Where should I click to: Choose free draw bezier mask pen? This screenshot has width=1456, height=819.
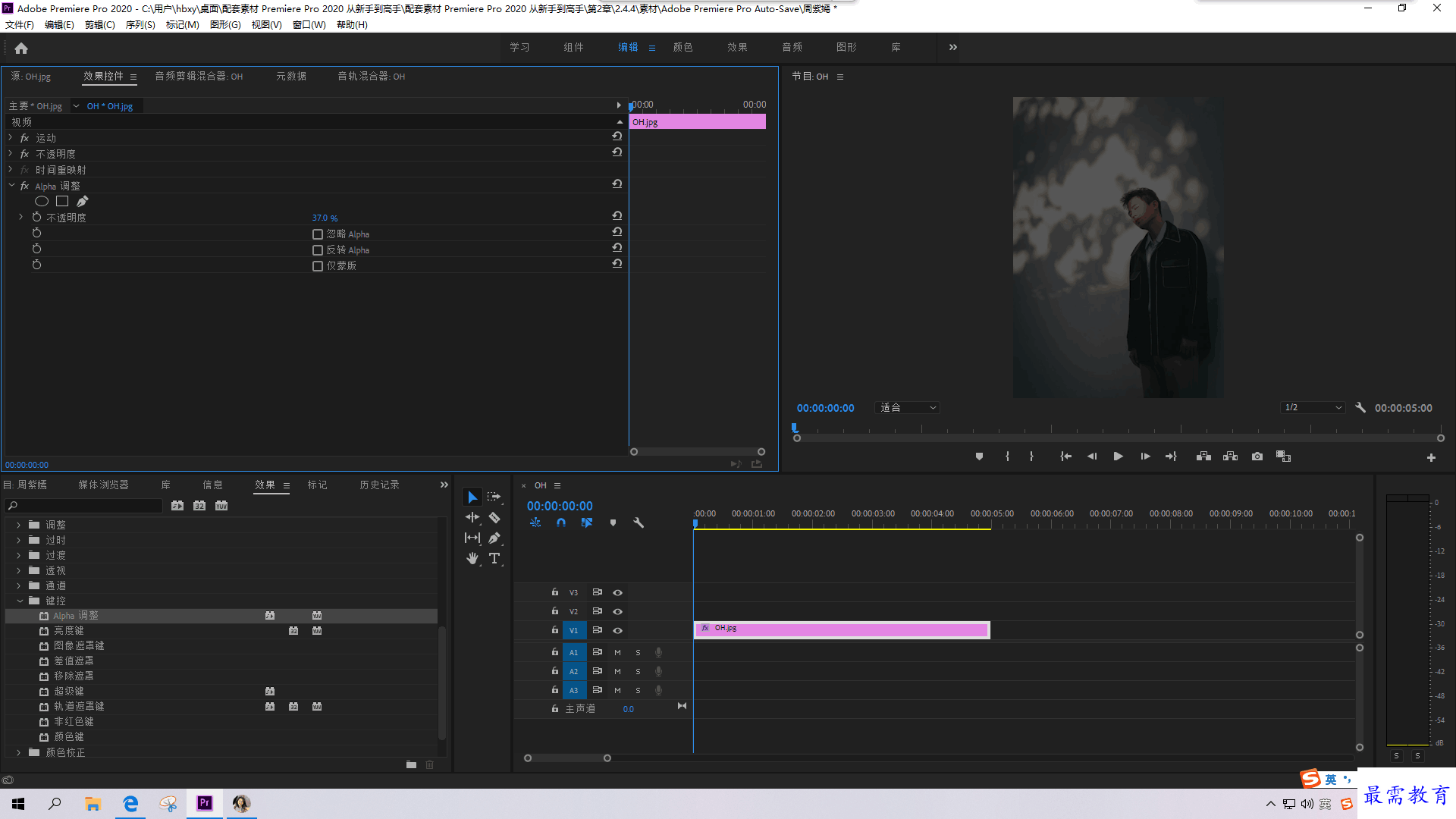pyautogui.click(x=82, y=201)
